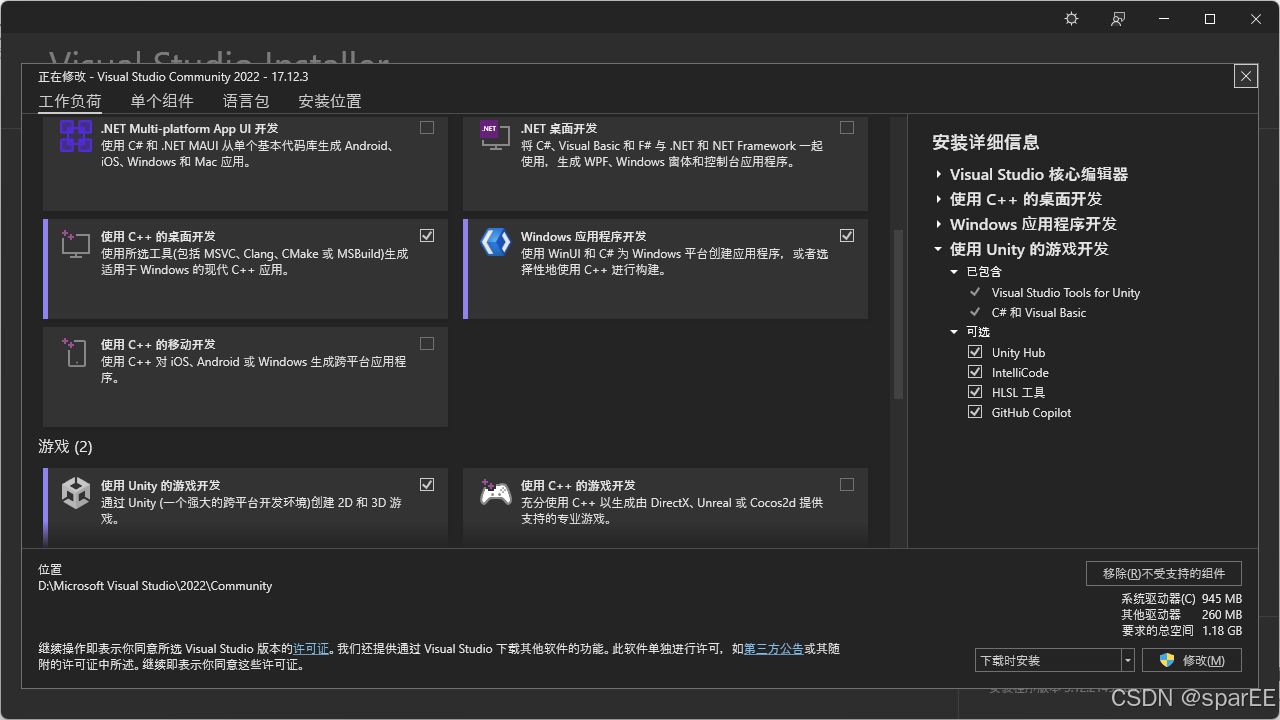Close the modify dialog with X
Image resolution: width=1280 pixels, height=720 pixels.
(x=1245, y=76)
